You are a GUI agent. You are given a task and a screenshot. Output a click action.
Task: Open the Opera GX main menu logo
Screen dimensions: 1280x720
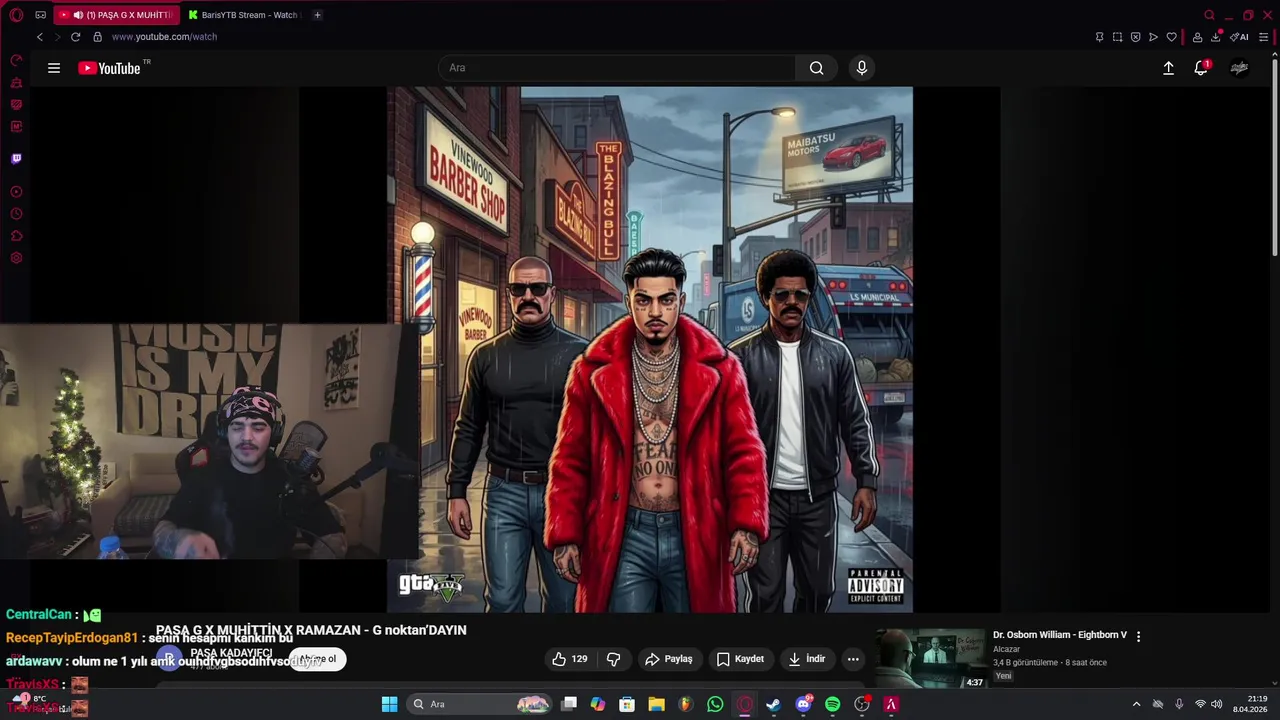[x=16, y=15]
